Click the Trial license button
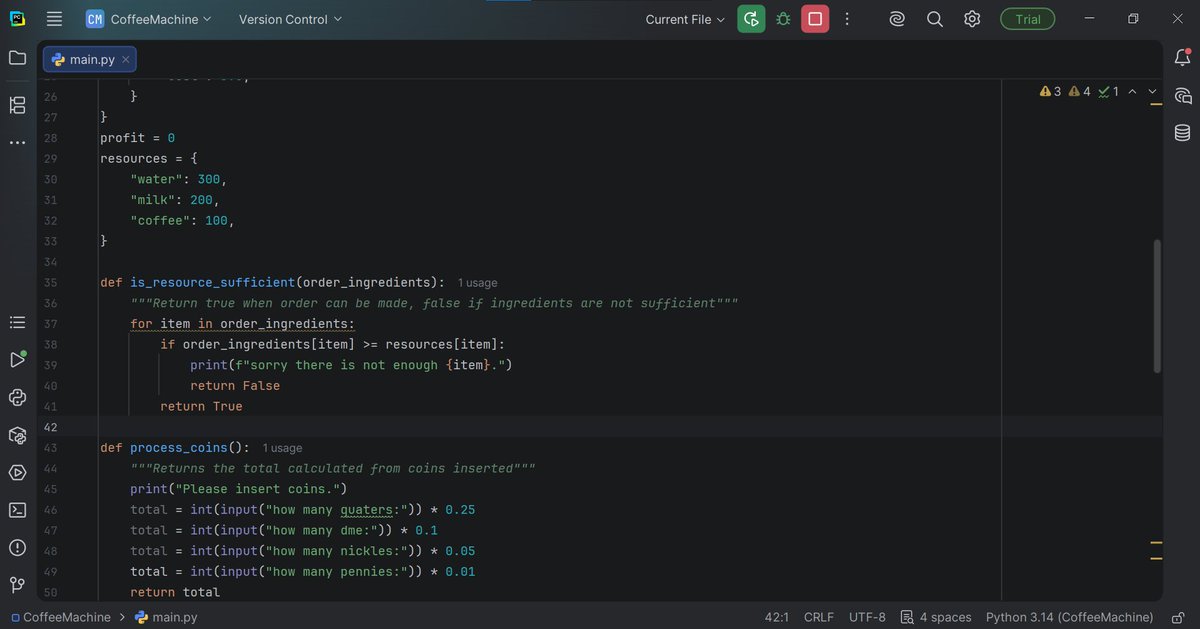Image resolution: width=1200 pixels, height=629 pixels. click(1027, 19)
